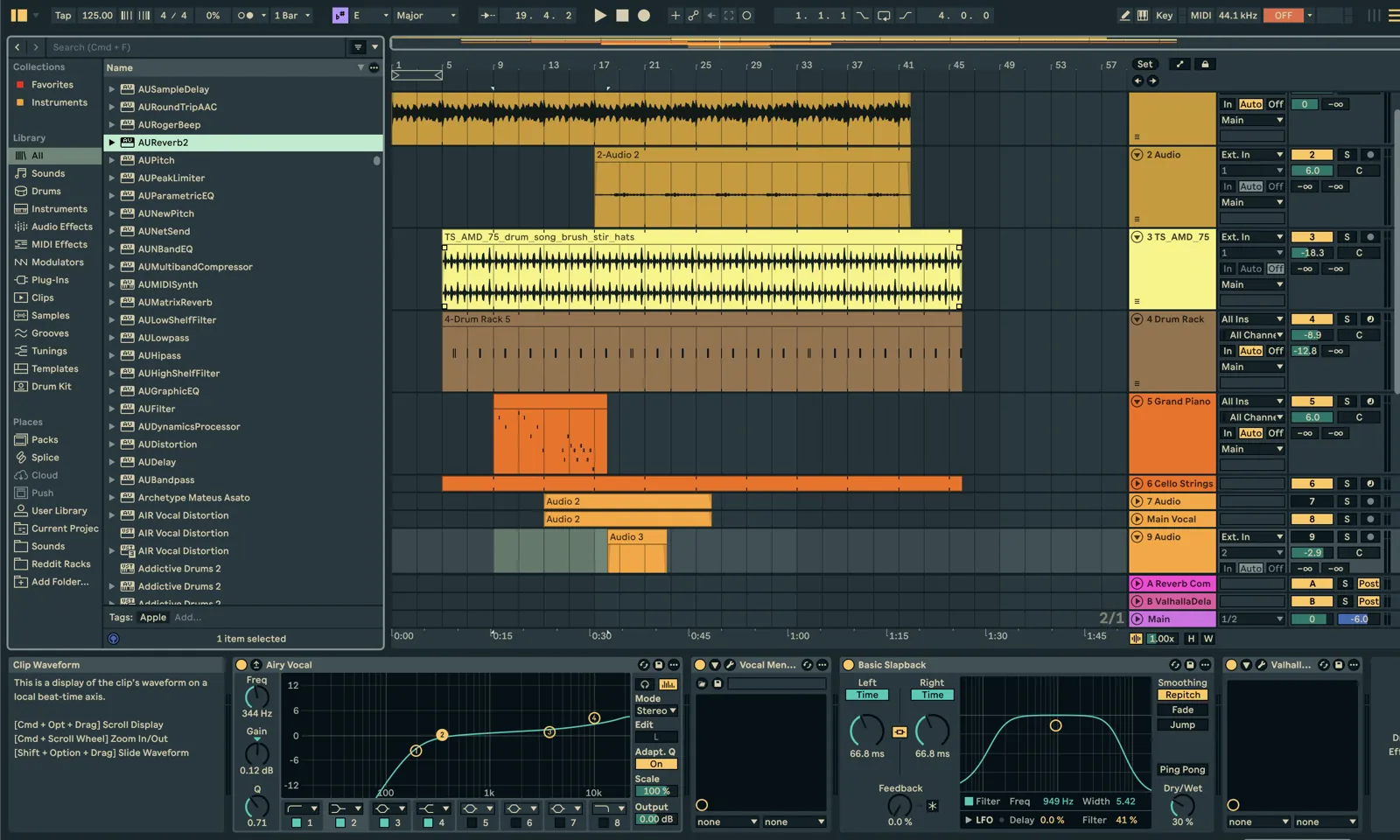Click the optimize arrangement height H button

pyautogui.click(x=1191, y=639)
